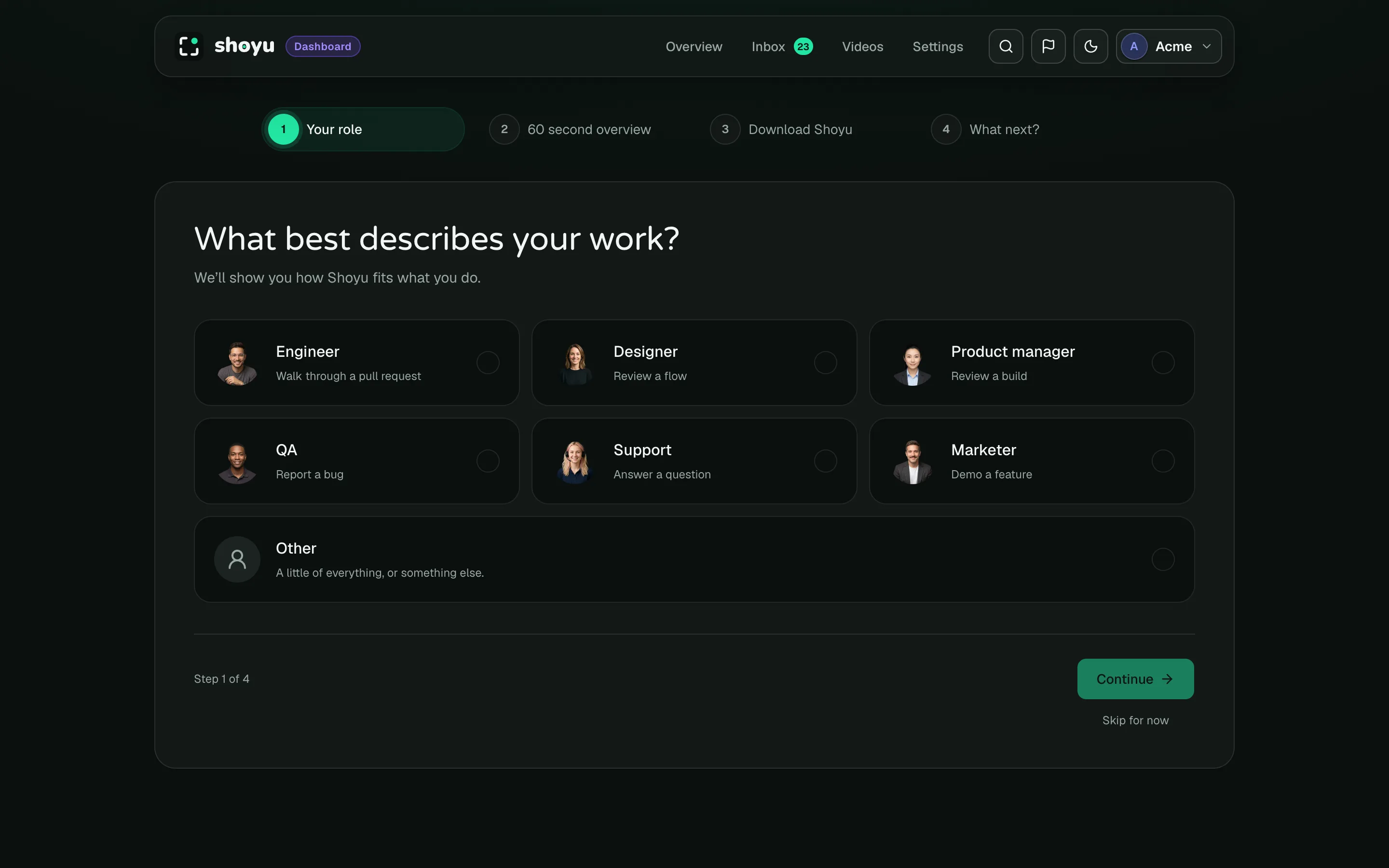Open the Settings nav item
Image resolution: width=1389 pixels, height=868 pixels.
[x=937, y=46]
